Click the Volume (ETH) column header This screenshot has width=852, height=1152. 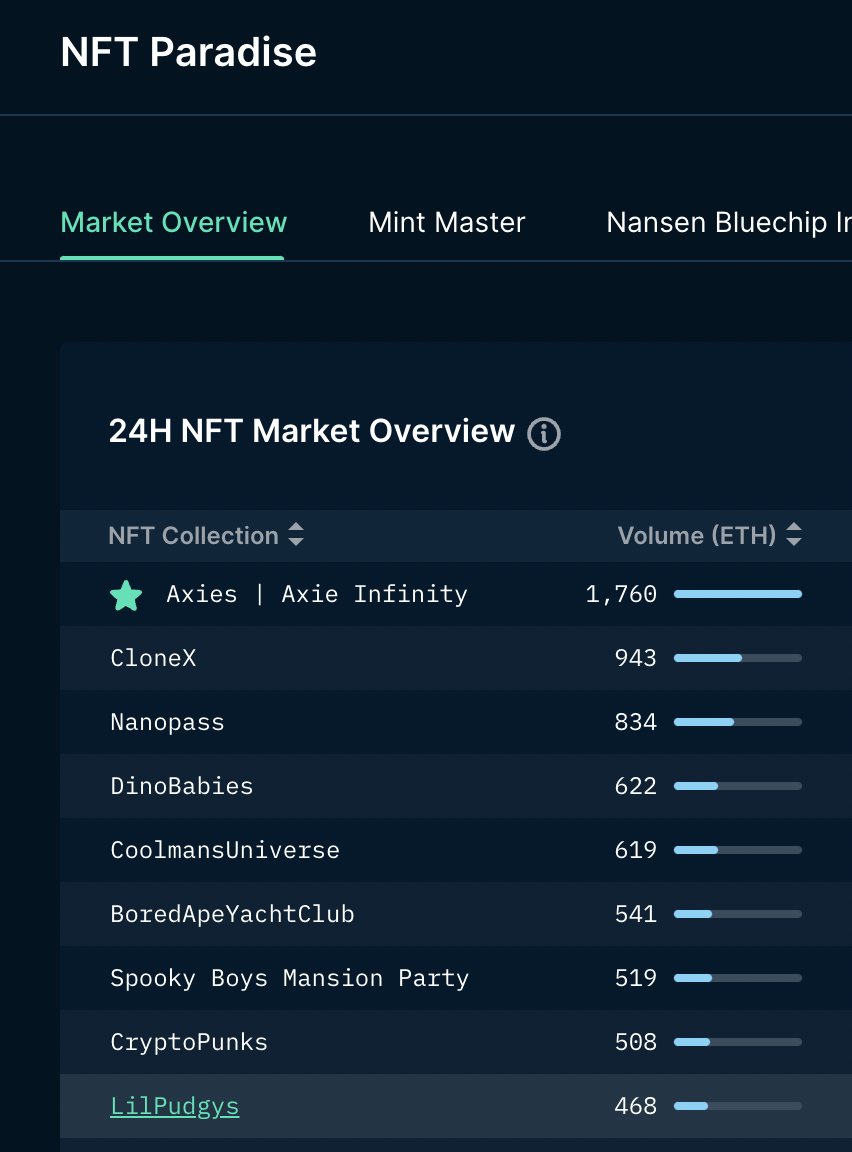point(696,536)
